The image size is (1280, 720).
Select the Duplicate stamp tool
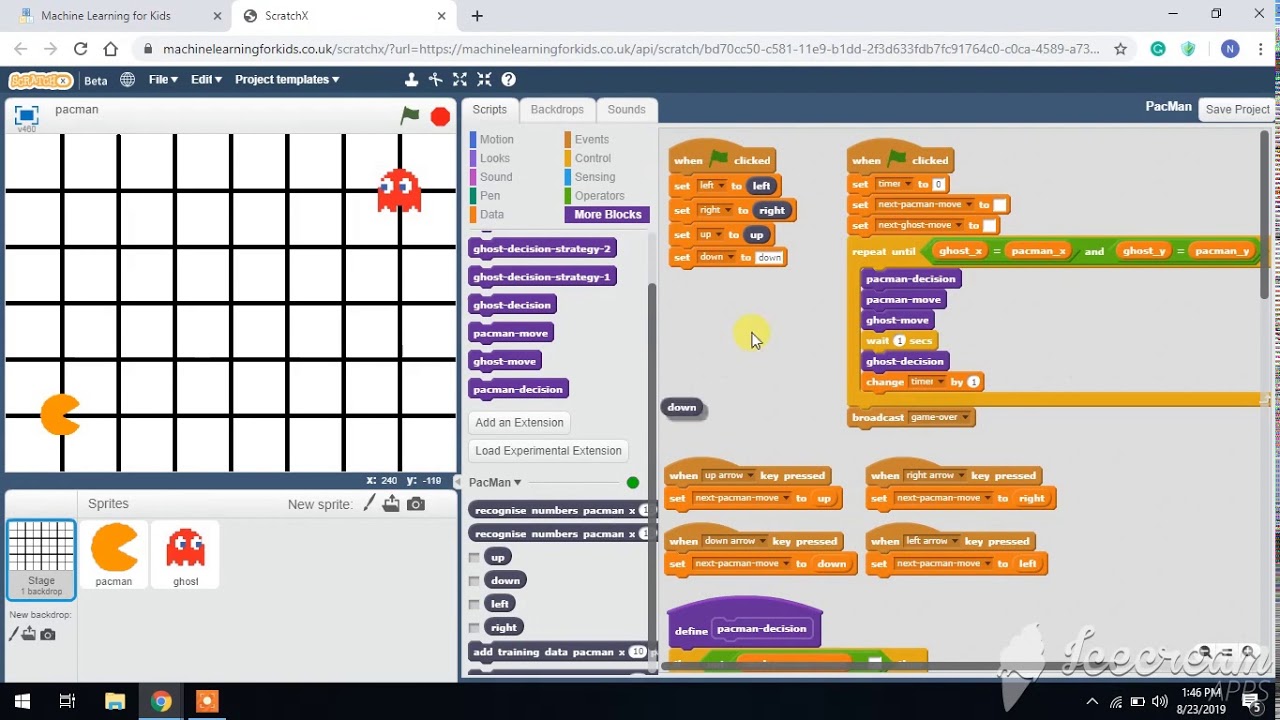411,80
